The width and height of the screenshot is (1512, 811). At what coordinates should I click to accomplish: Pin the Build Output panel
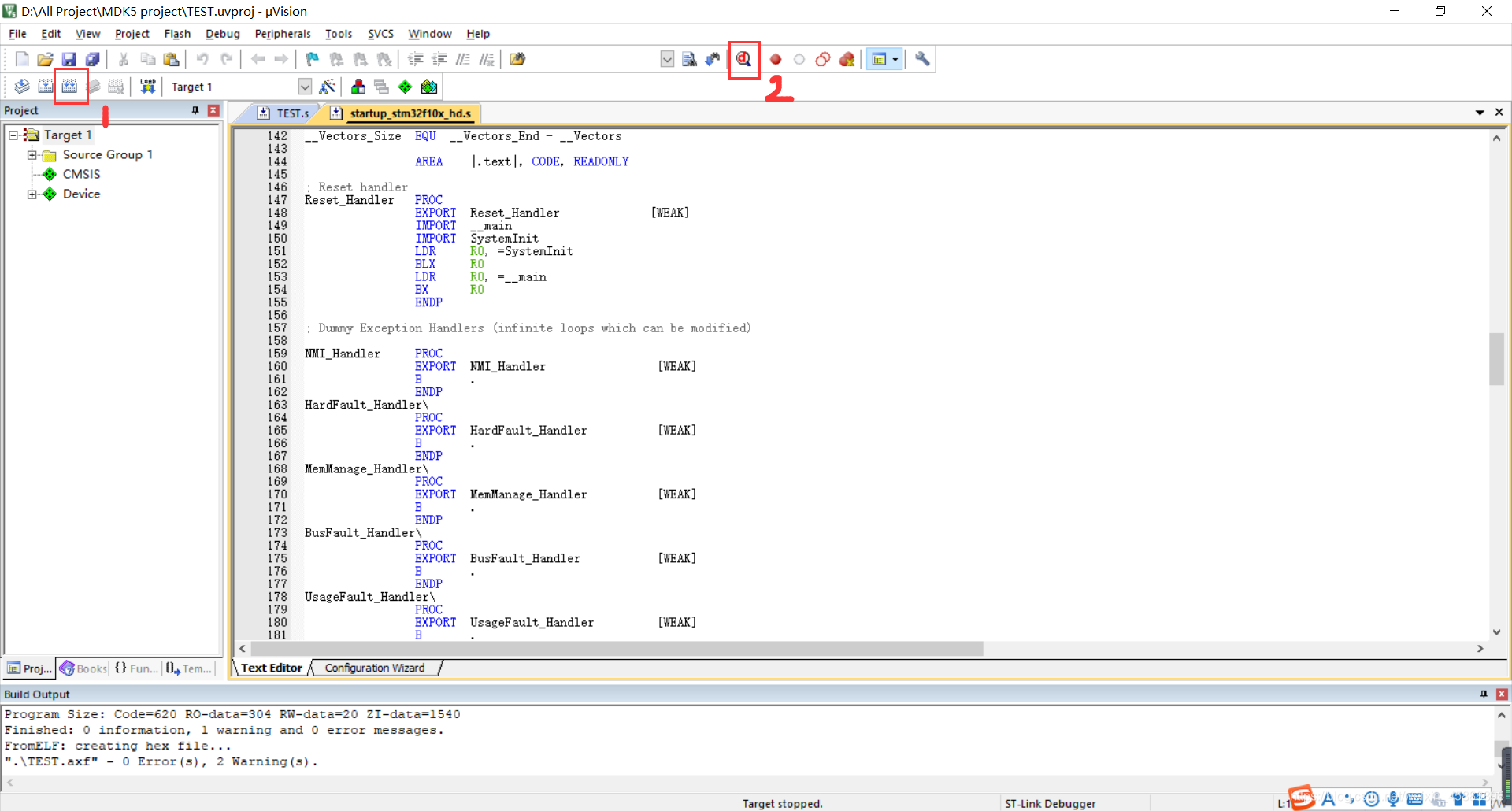click(1484, 694)
